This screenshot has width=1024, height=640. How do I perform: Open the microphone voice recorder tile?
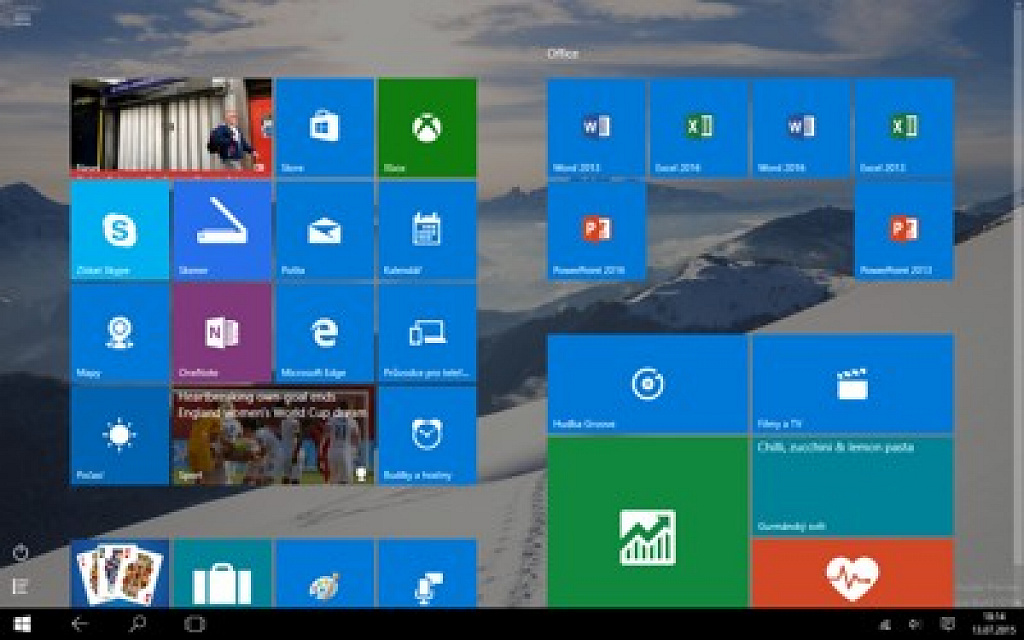pos(427,573)
